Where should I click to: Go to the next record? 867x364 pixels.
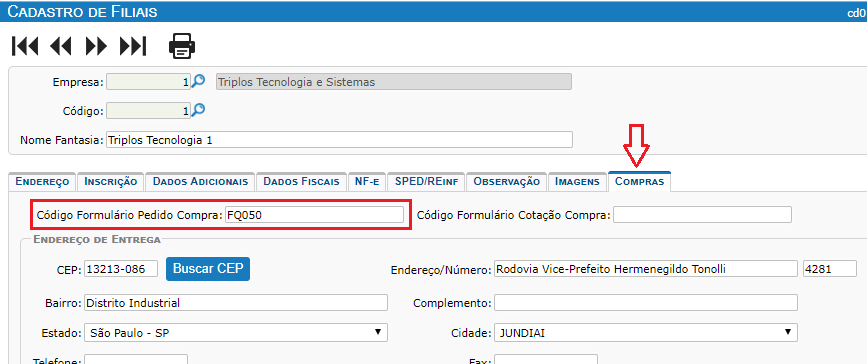[96, 46]
